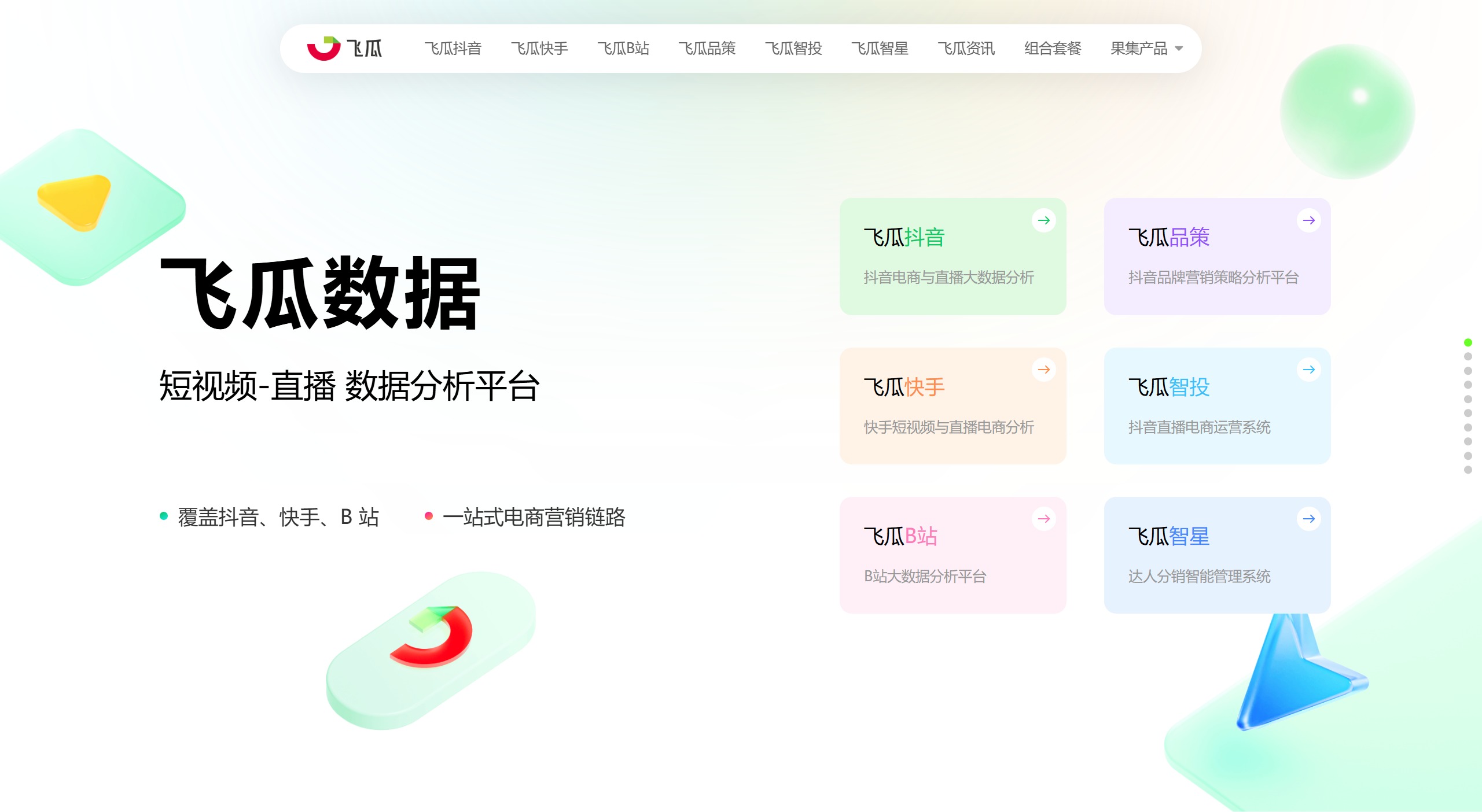Click the arrow icon on 飞瓜抖音 card
Image resolution: width=1482 pixels, height=812 pixels.
1045,220
